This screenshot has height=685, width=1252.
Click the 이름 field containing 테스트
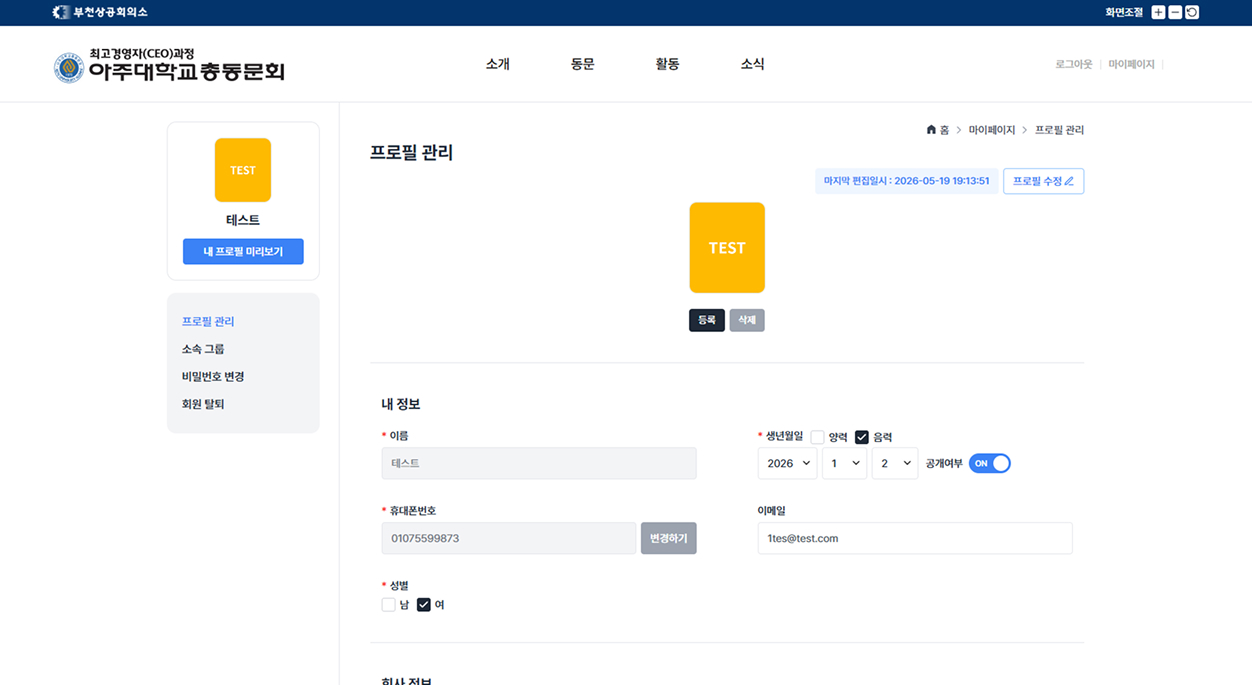[x=539, y=463]
